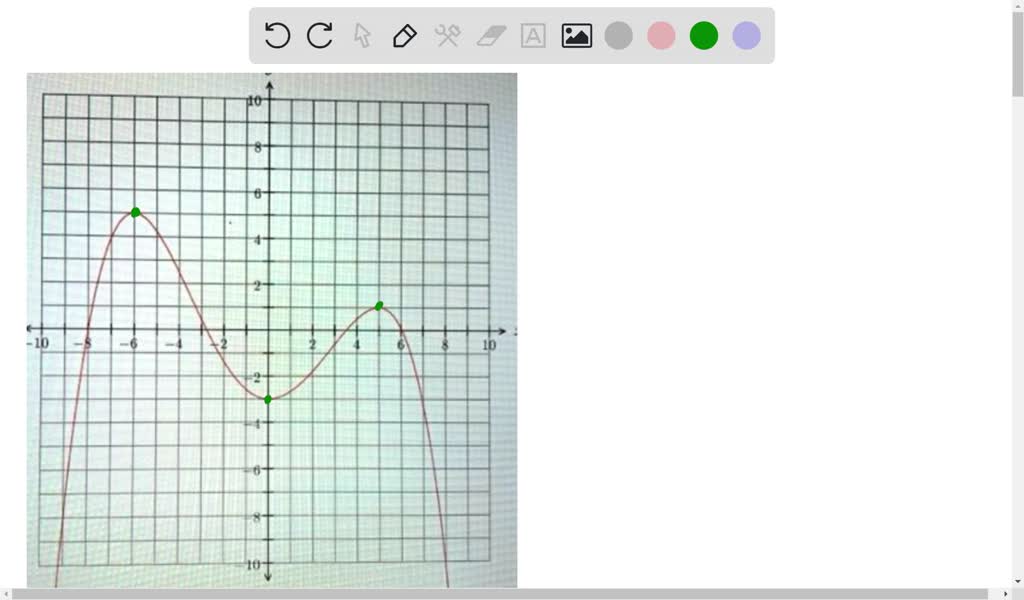Click the graph image on the whiteboard
The width and height of the screenshot is (1024, 600).
point(272,330)
